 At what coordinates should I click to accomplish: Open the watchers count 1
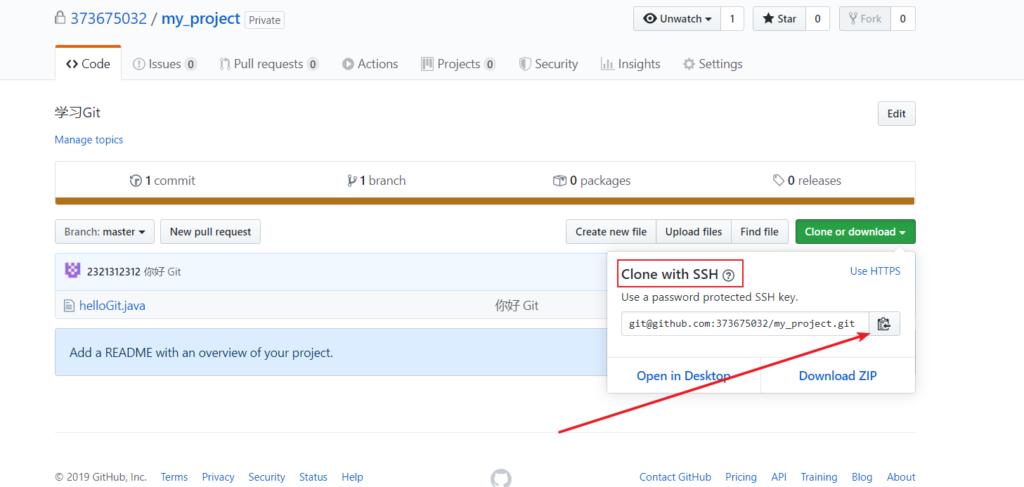[x=732, y=19]
